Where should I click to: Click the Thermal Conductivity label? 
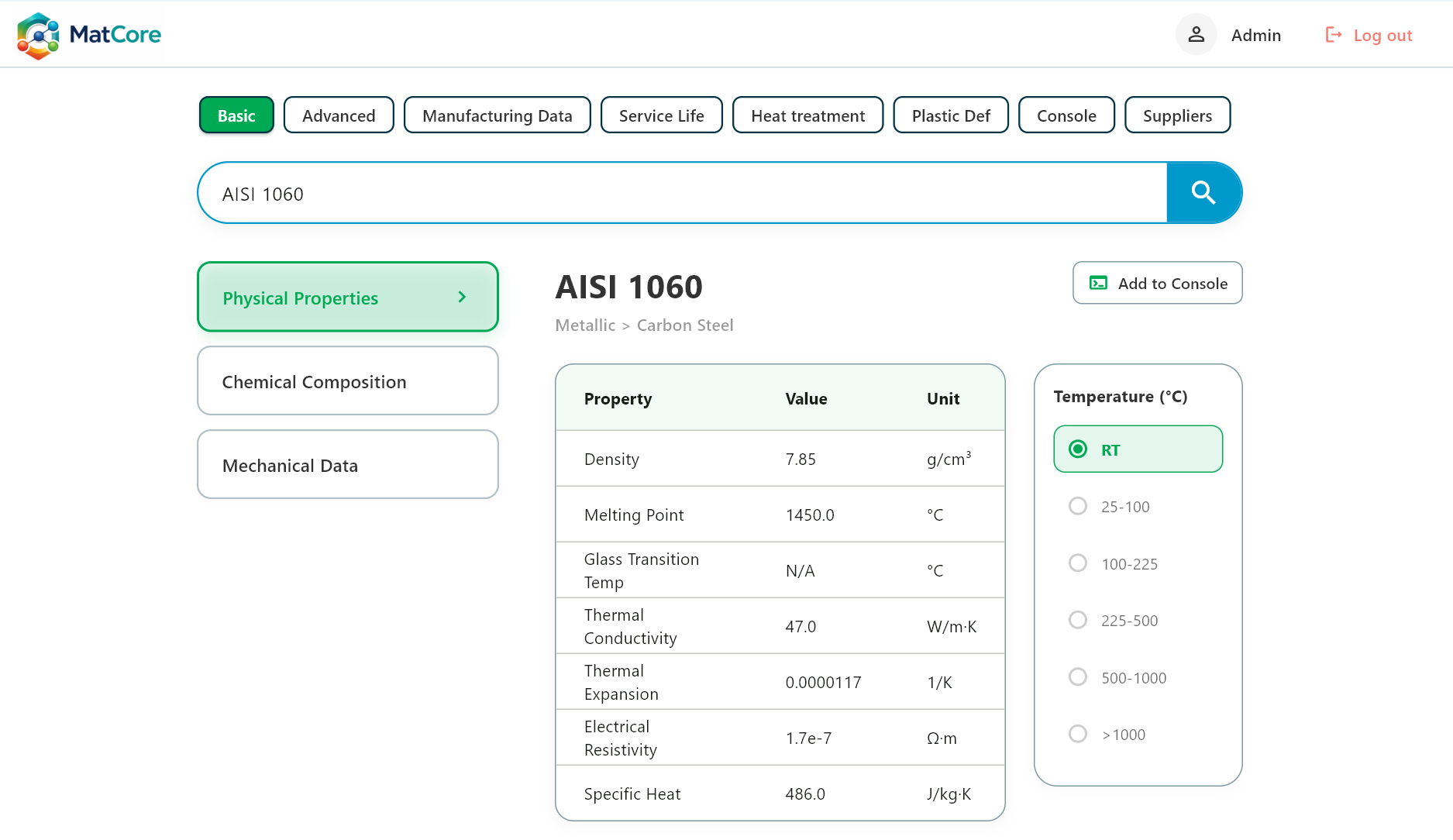(x=631, y=626)
